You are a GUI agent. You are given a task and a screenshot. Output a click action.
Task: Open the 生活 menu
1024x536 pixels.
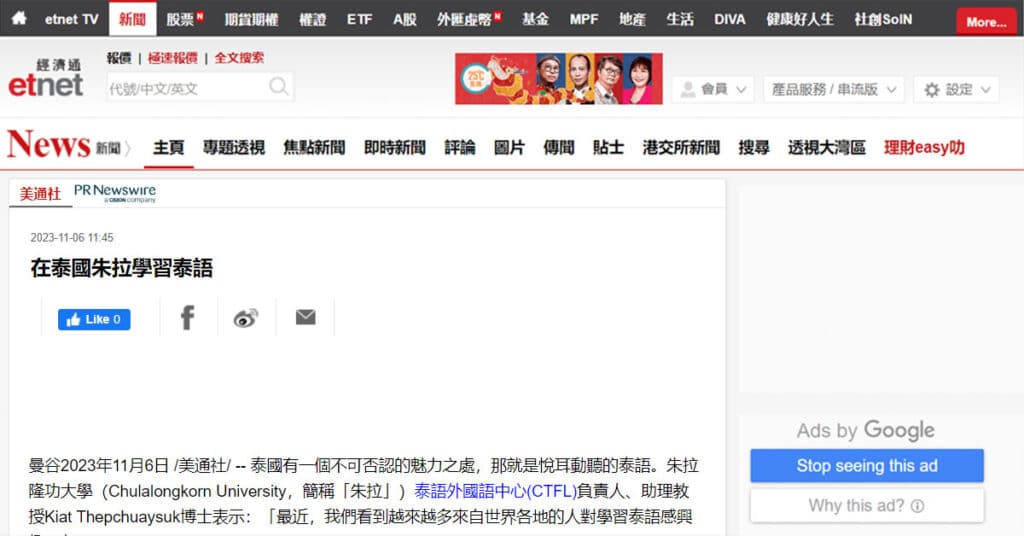coord(680,19)
